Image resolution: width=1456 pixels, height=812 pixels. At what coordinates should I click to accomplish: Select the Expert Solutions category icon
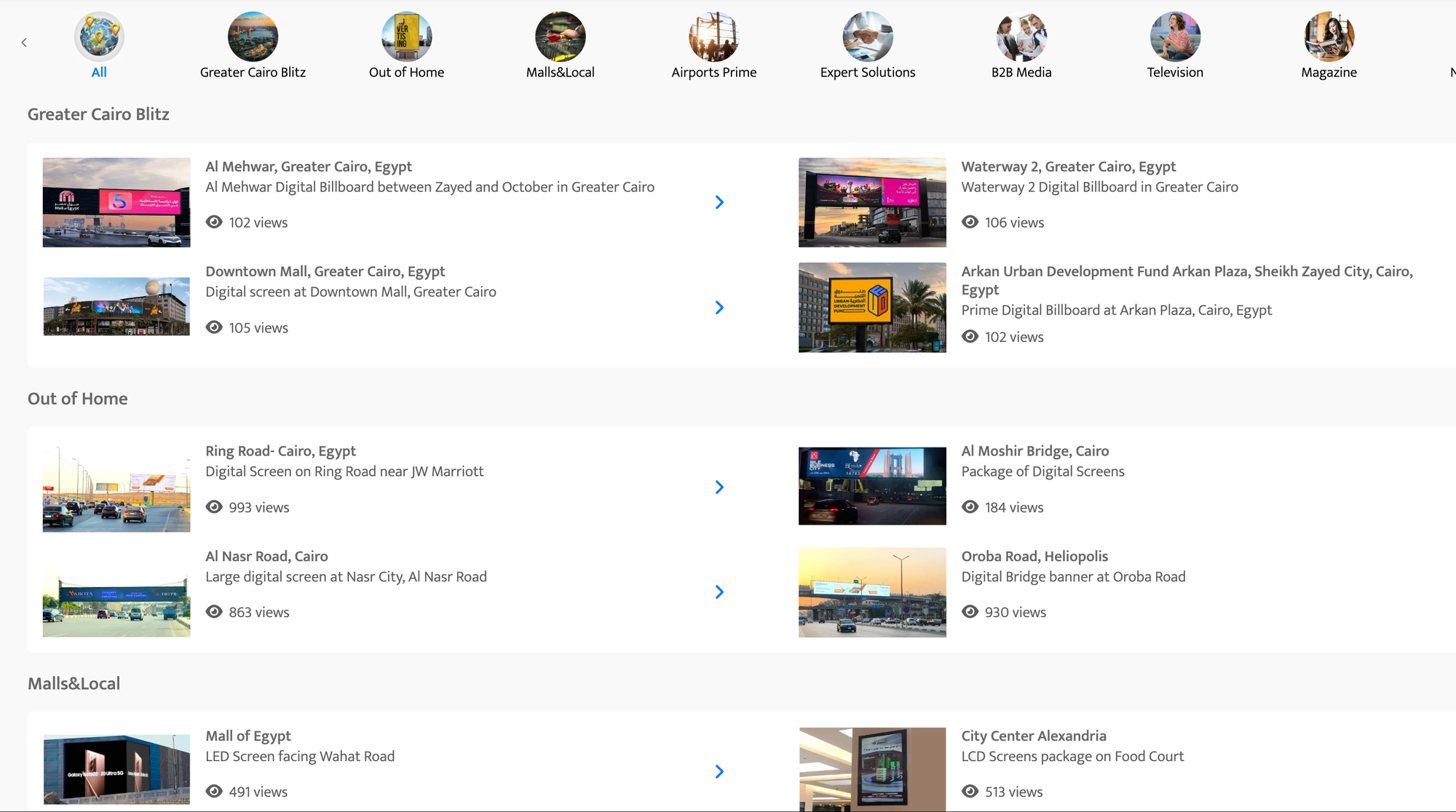click(867, 37)
